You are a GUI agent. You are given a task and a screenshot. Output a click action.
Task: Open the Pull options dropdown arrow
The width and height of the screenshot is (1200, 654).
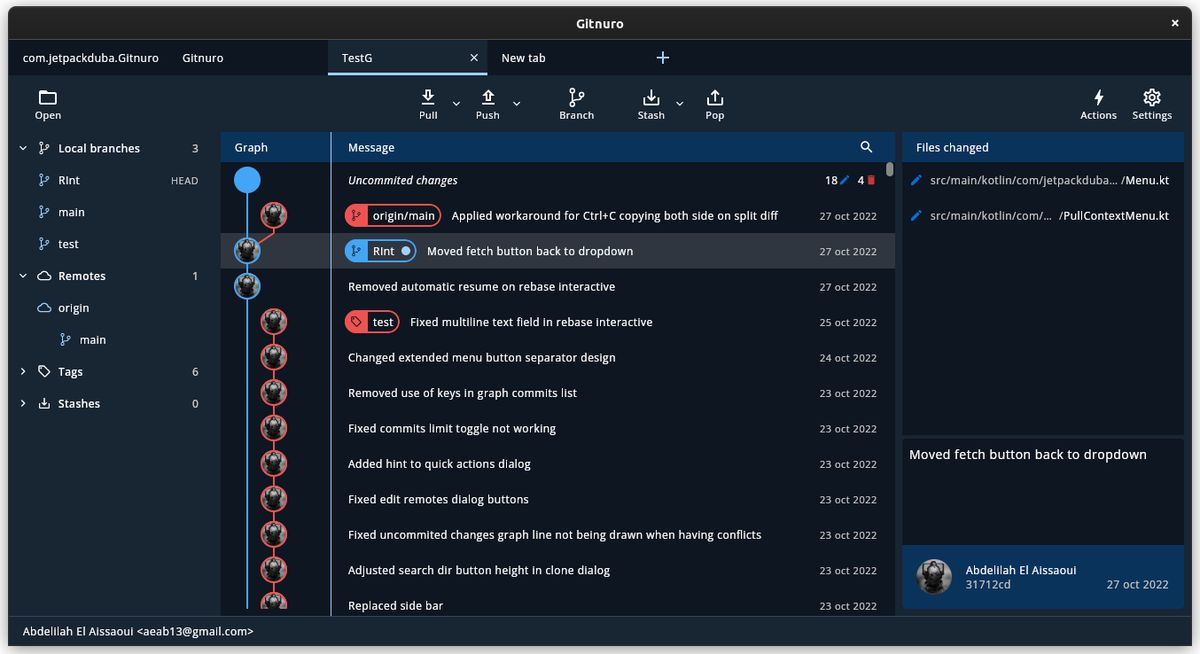coord(456,103)
